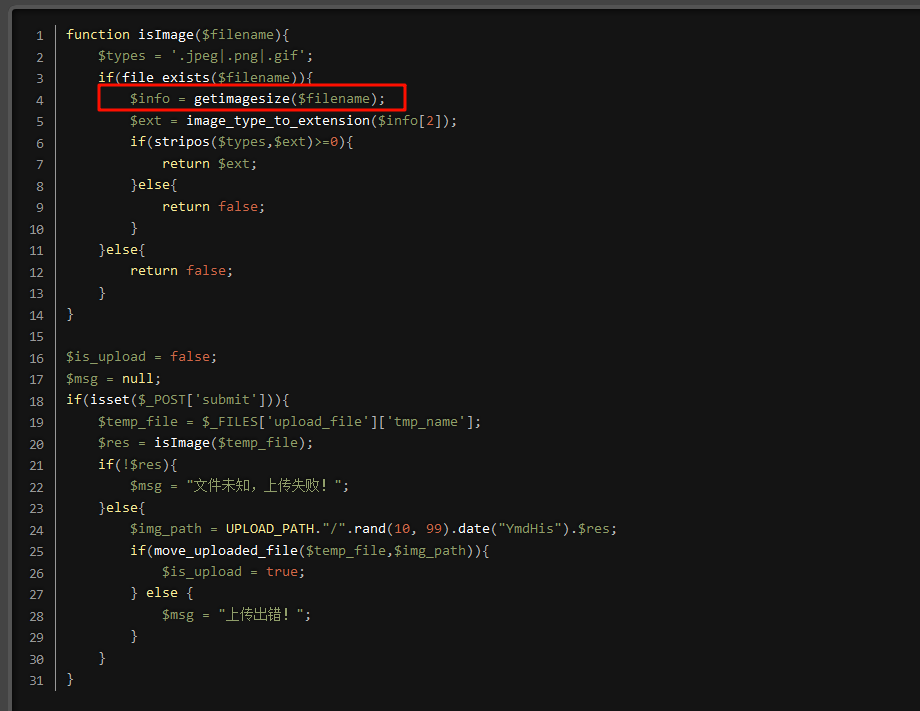Click UPLOAD_PATH on line 24
Screen dimensions: 920x711
pos(270,529)
